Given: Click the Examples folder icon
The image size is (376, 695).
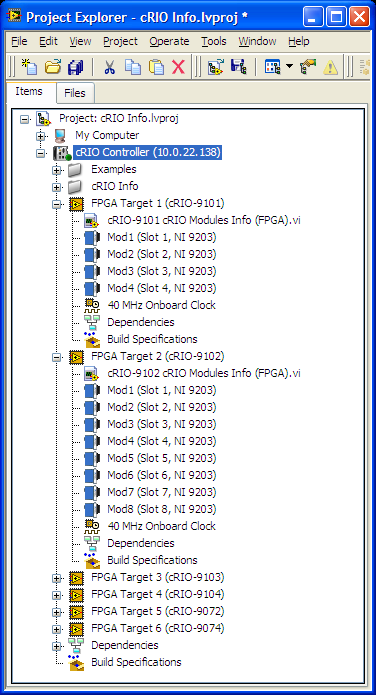Looking at the screenshot, I should (x=76, y=170).
